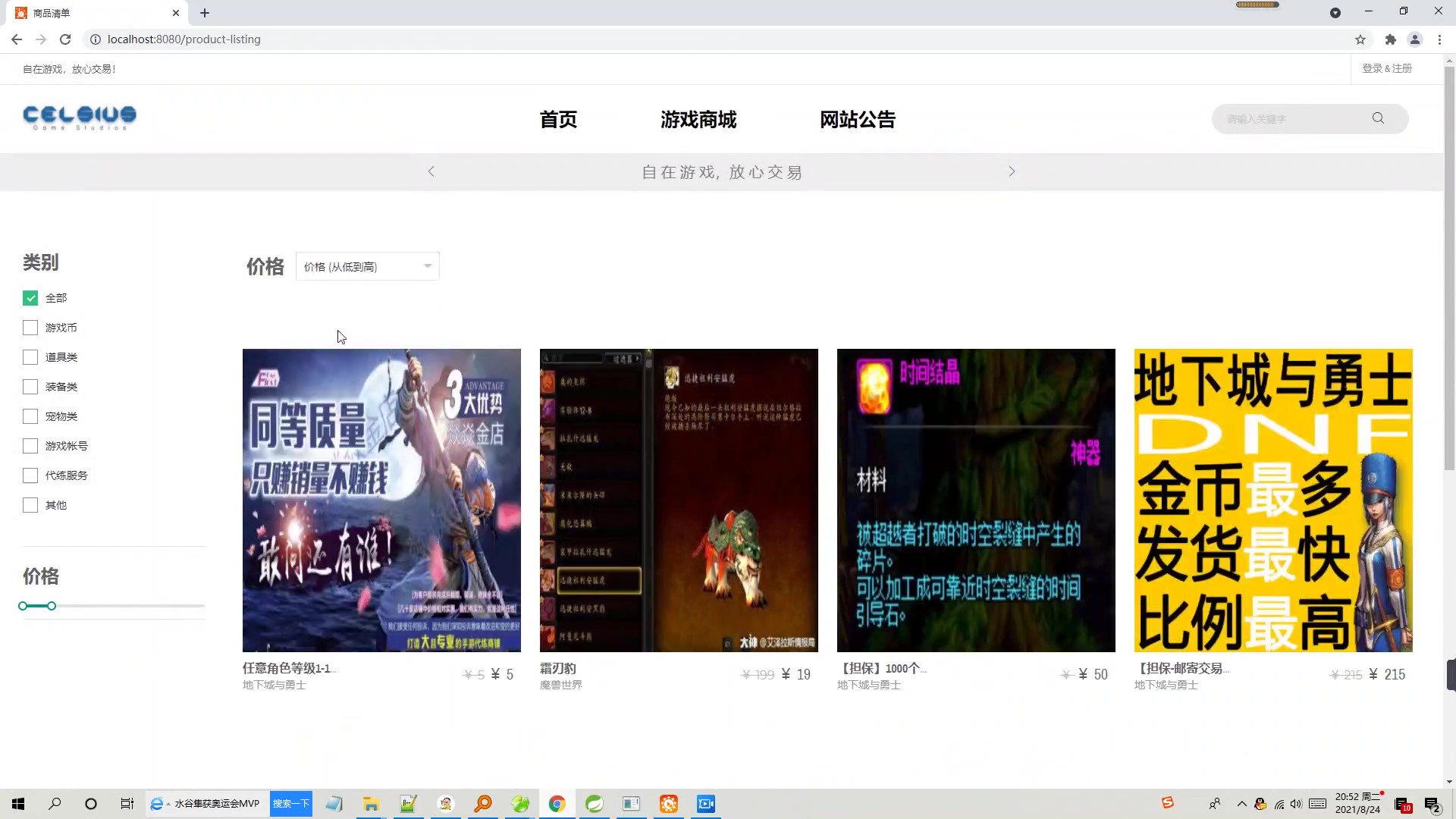
Task: Click the 登录&注册 link
Action: point(1389,68)
